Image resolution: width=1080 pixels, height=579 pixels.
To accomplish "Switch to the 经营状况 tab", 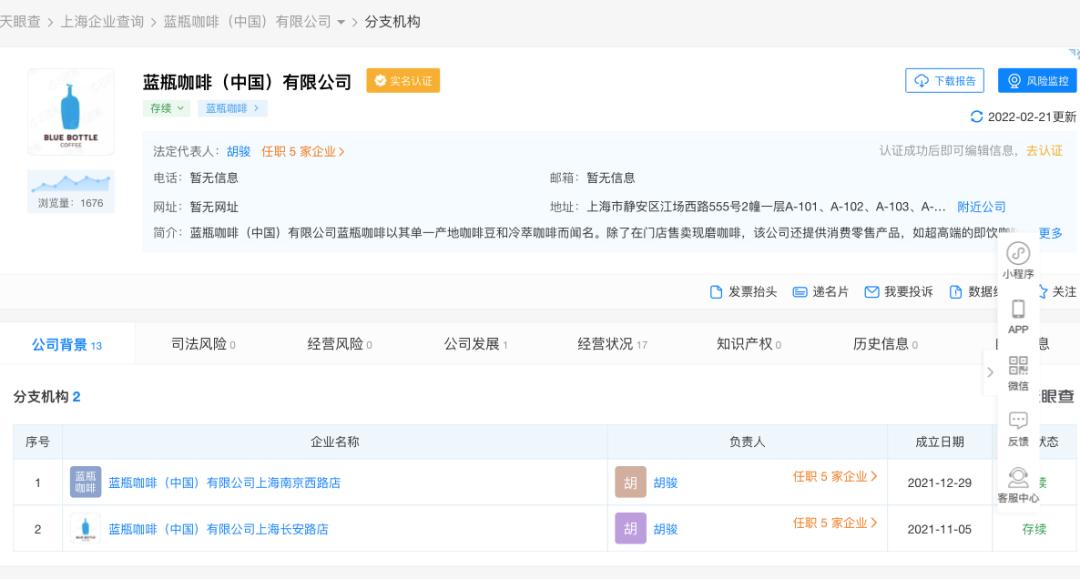I will point(602,342).
